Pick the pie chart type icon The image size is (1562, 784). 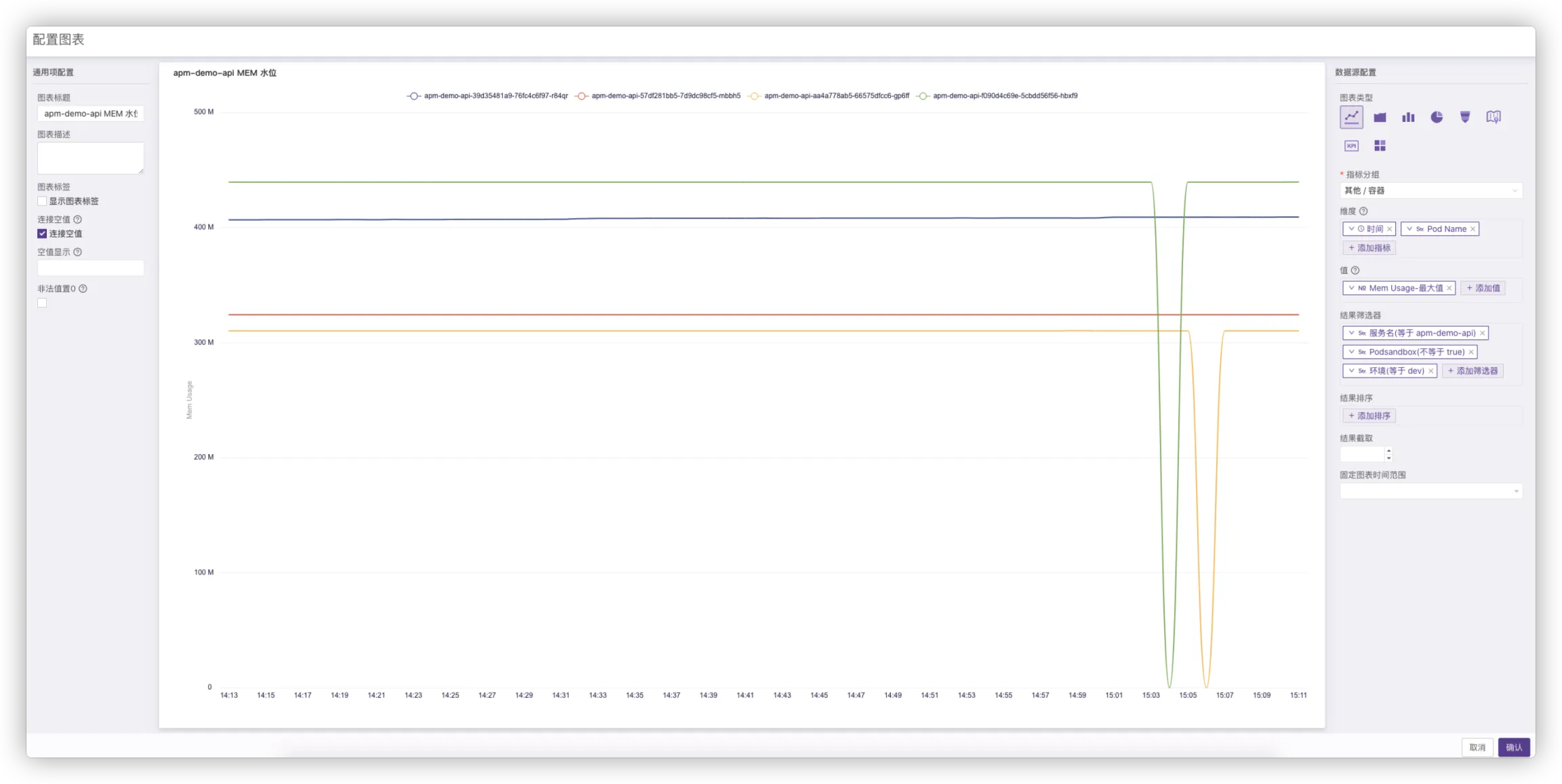pyautogui.click(x=1437, y=117)
